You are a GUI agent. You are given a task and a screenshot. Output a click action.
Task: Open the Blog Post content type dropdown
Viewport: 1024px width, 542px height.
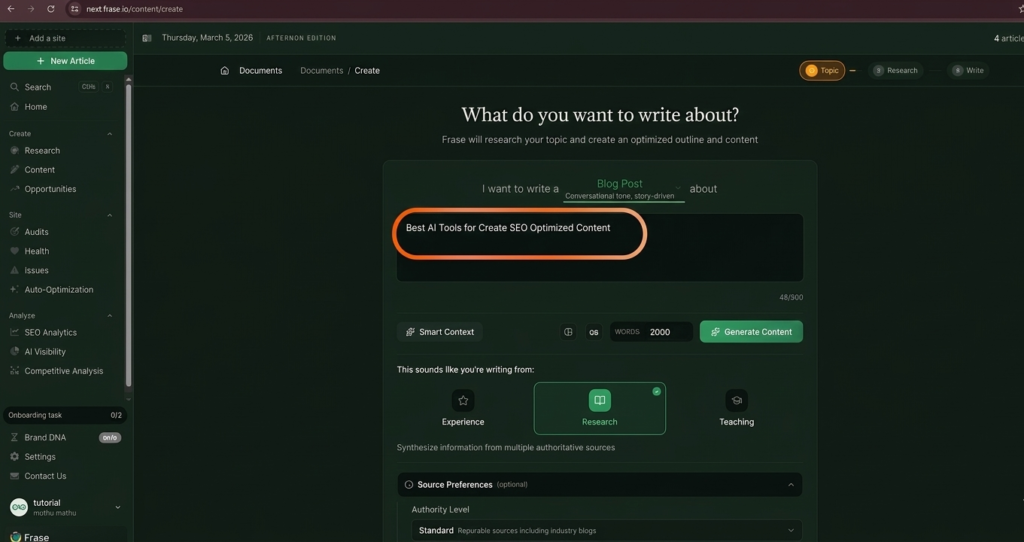click(624, 189)
